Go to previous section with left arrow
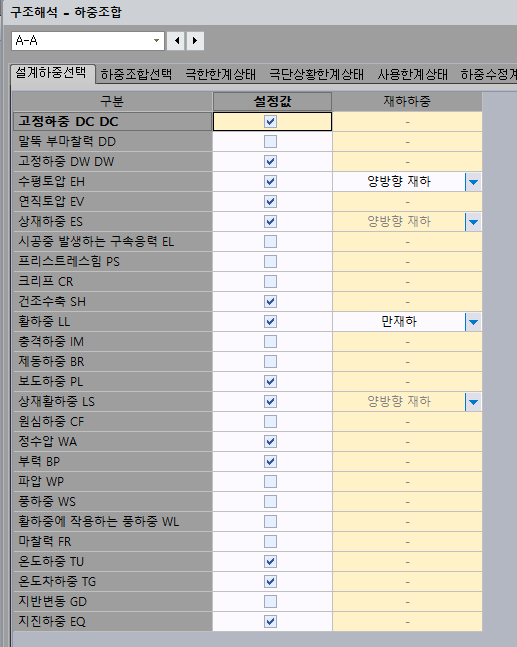517x647 pixels. pos(176,41)
